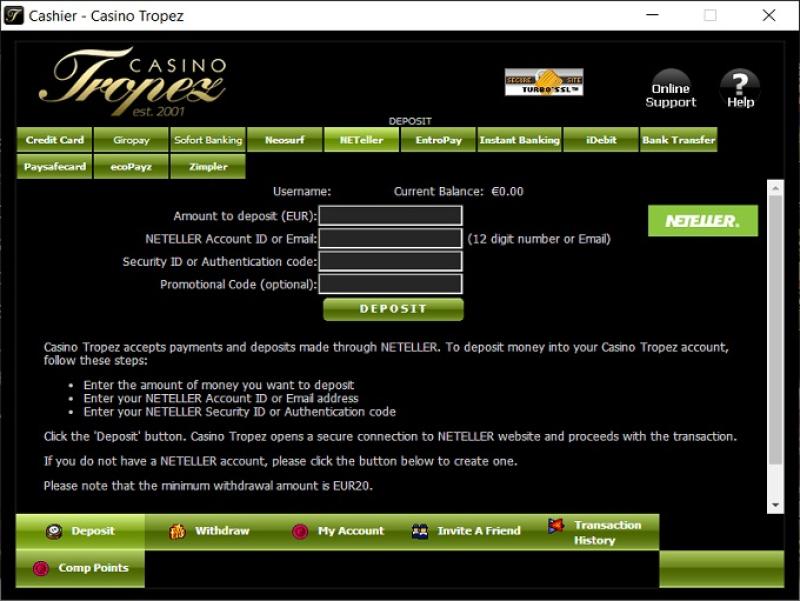Go to My Account
Viewport: 800px width, 601px height.
click(x=338, y=531)
